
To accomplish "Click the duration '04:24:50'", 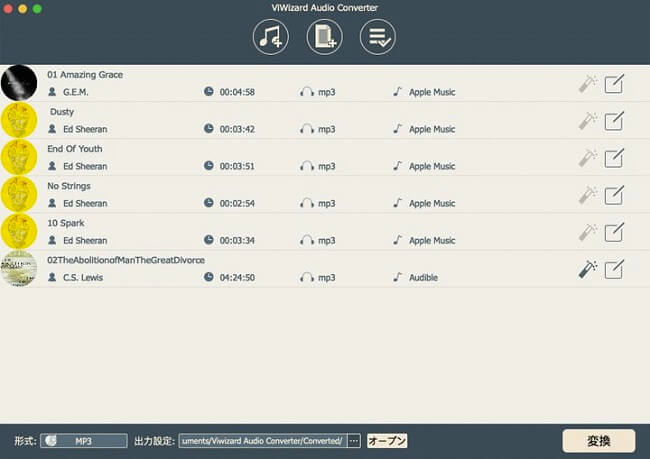I will click(x=237, y=278).
